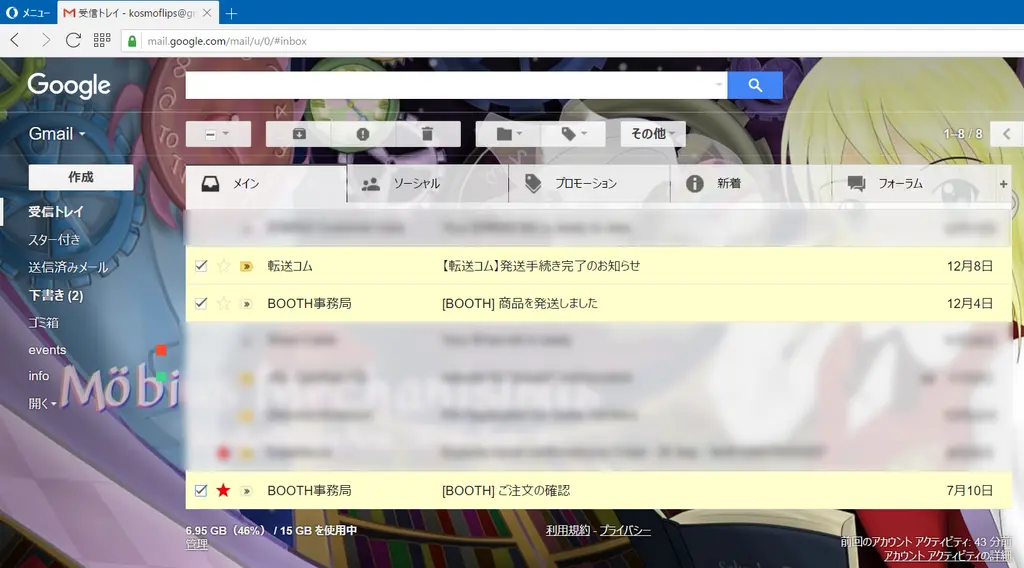Open ゴミ箱 trash label
1024x568 pixels.
coord(43,323)
